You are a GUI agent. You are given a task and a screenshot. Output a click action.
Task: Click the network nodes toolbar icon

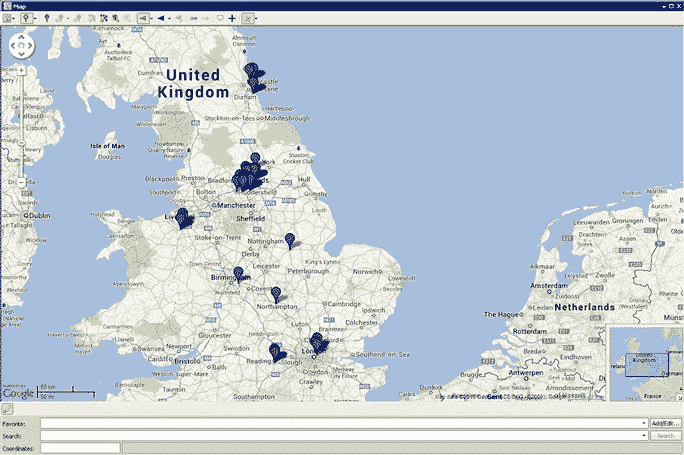(x=103, y=18)
